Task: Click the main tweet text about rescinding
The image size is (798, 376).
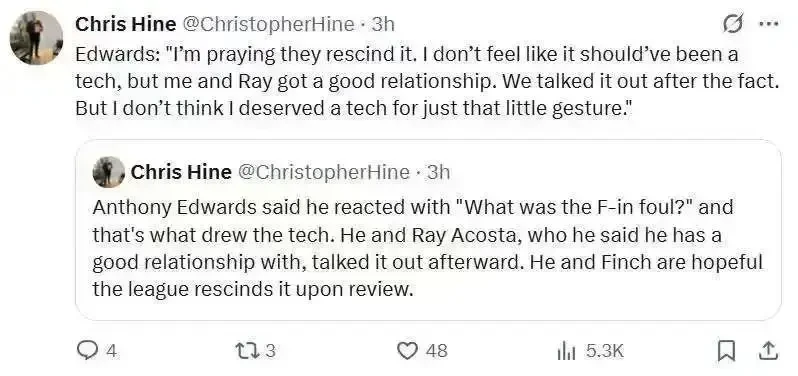Action: click(x=428, y=81)
